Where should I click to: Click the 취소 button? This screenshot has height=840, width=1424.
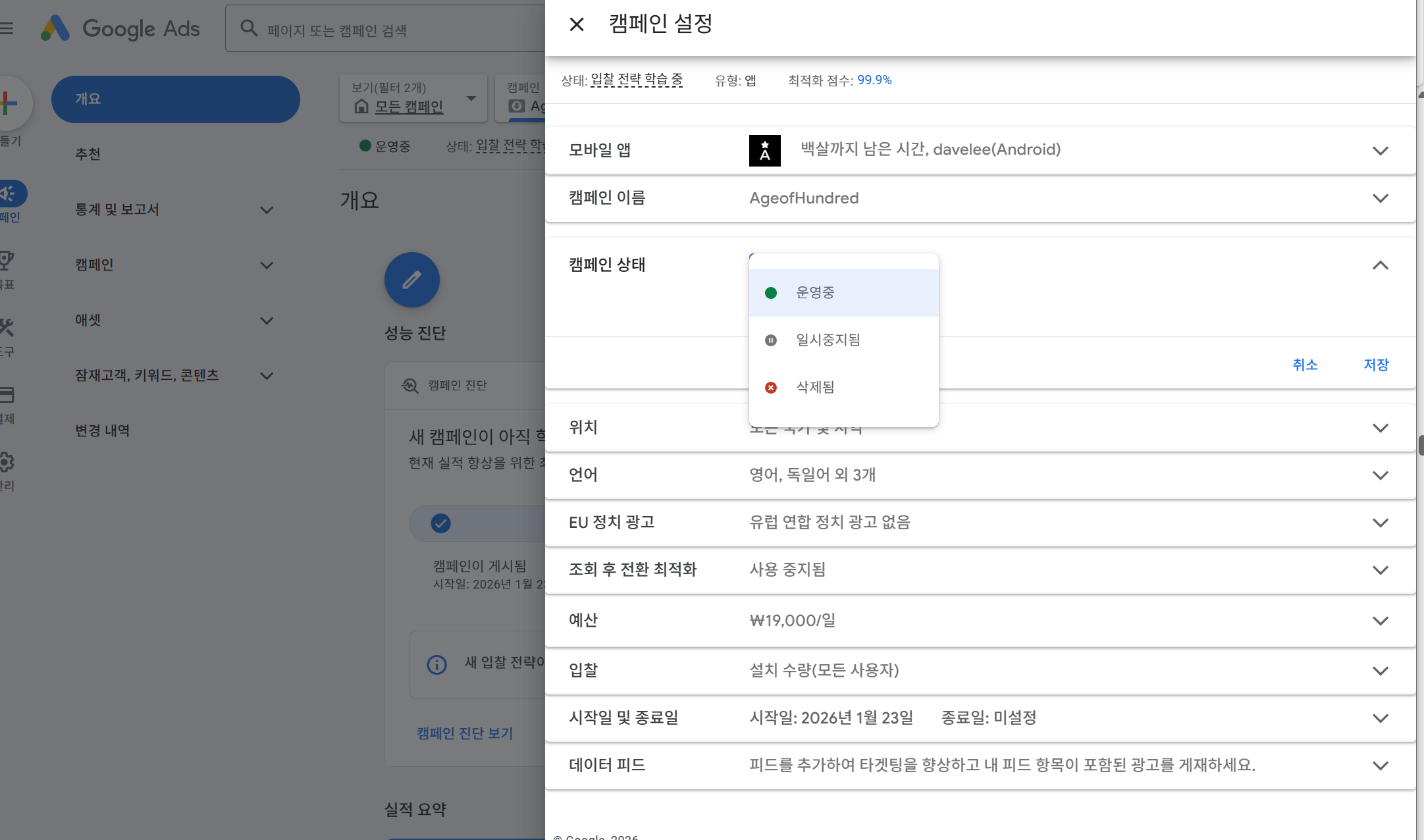(1304, 365)
